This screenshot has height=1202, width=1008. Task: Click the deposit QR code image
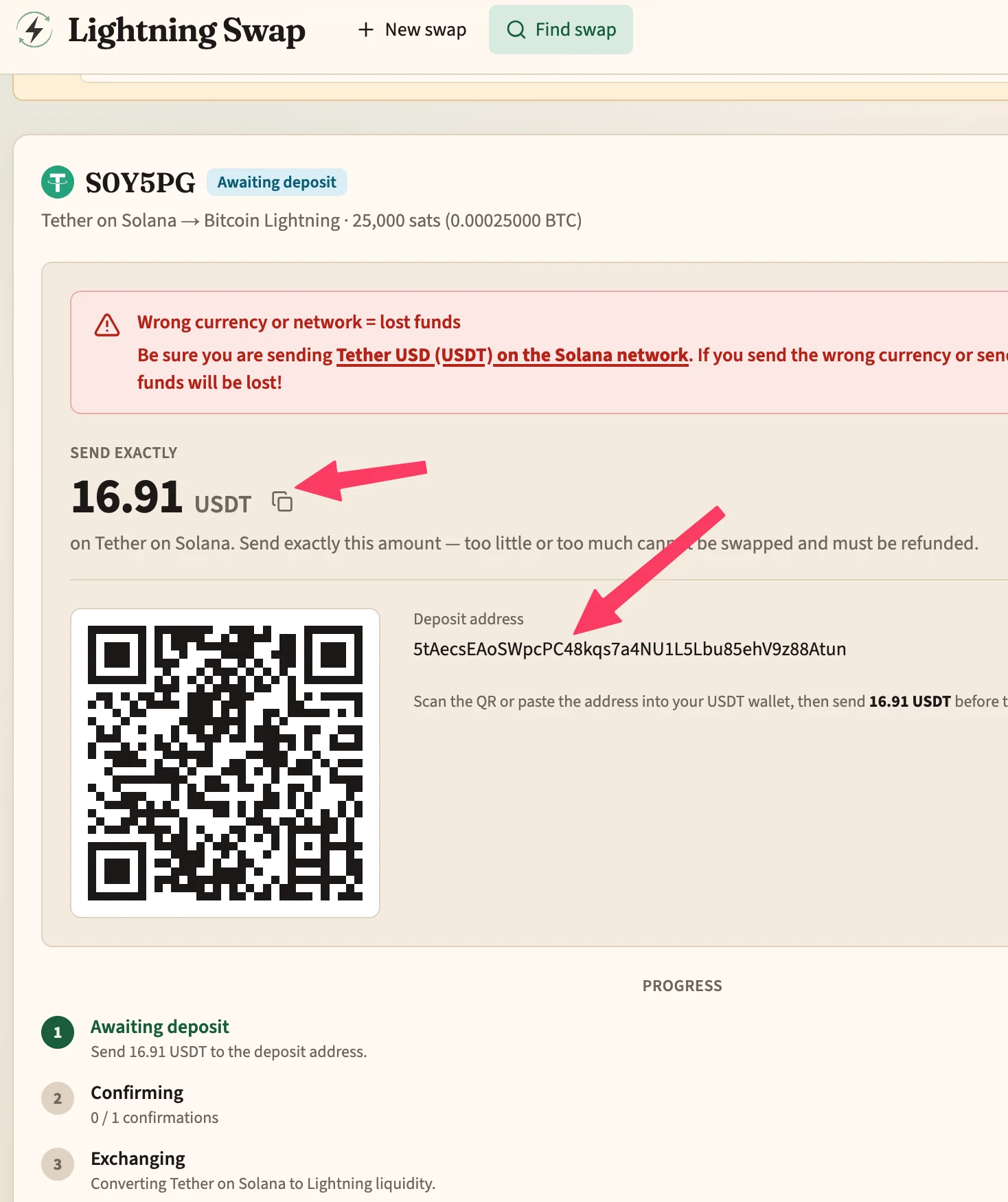[225, 763]
